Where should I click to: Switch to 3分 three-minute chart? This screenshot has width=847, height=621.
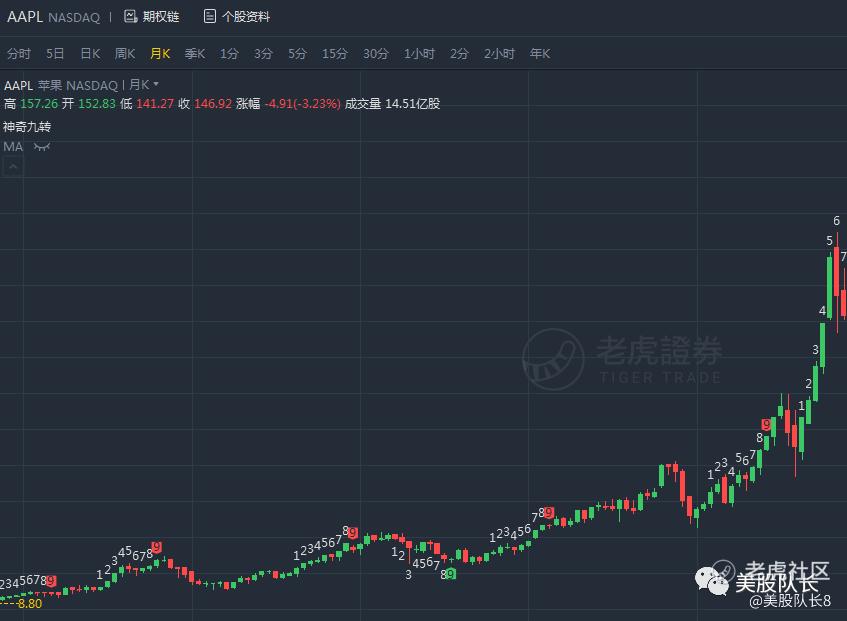(x=263, y=53)
